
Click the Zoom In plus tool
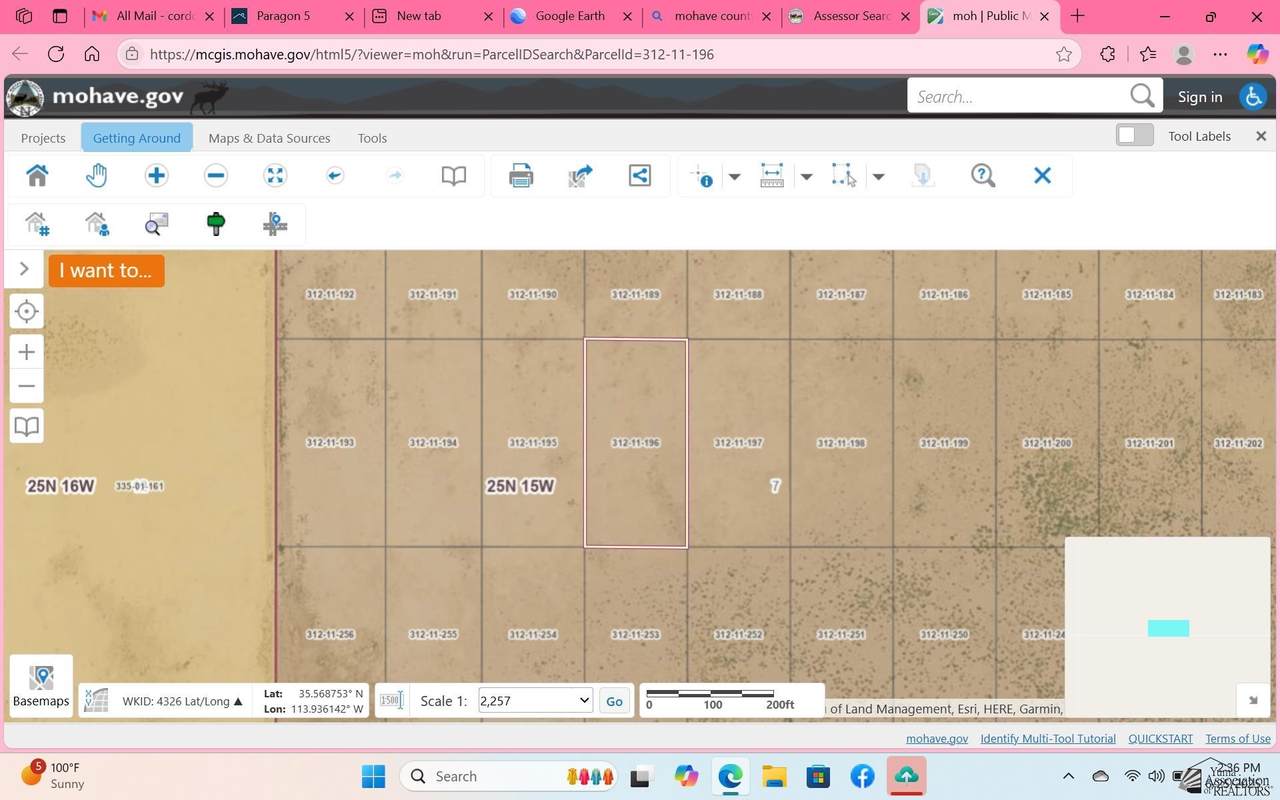156,176
